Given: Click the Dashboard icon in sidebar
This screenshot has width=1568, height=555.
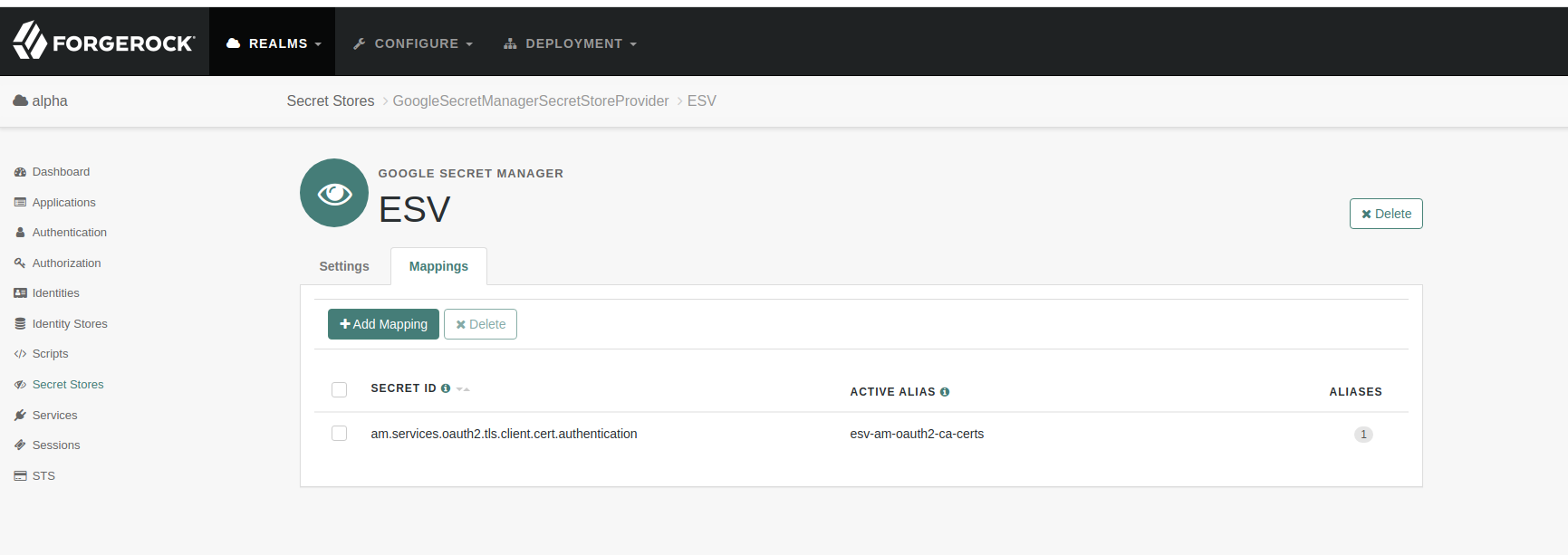Looking at the screenshot, I should 20,172.
